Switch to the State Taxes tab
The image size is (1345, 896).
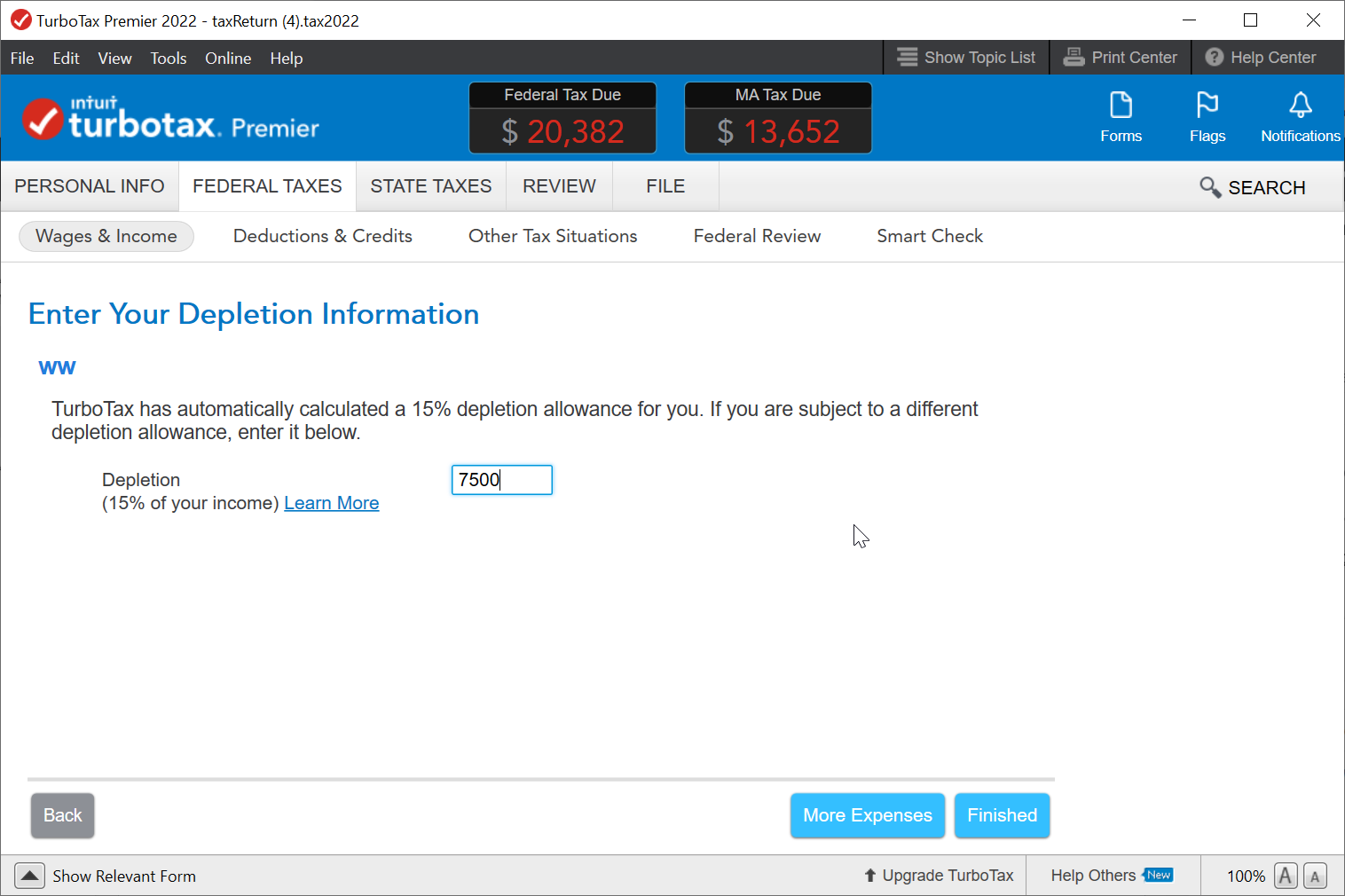click(431, 186)
